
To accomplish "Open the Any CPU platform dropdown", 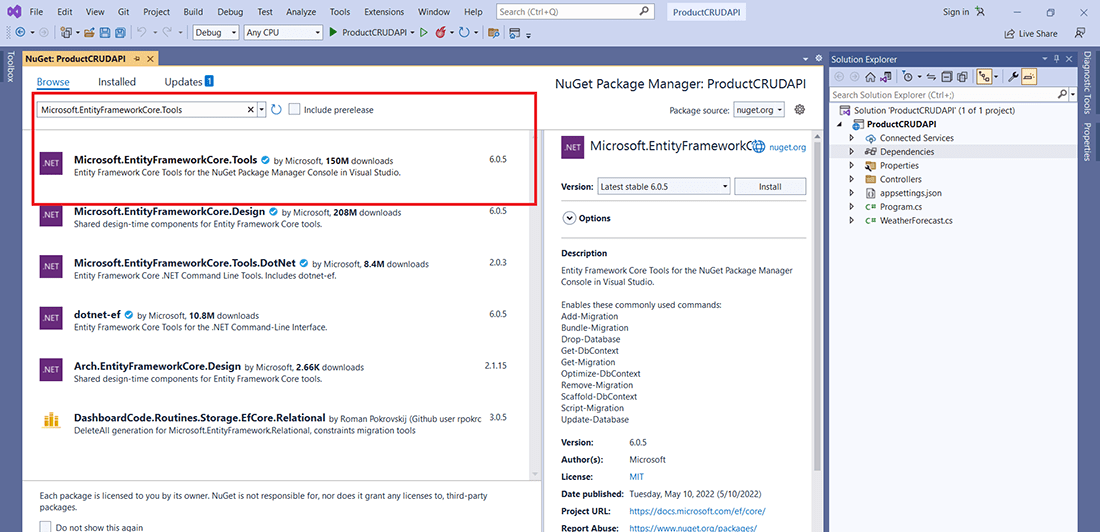I will [318, 32].
